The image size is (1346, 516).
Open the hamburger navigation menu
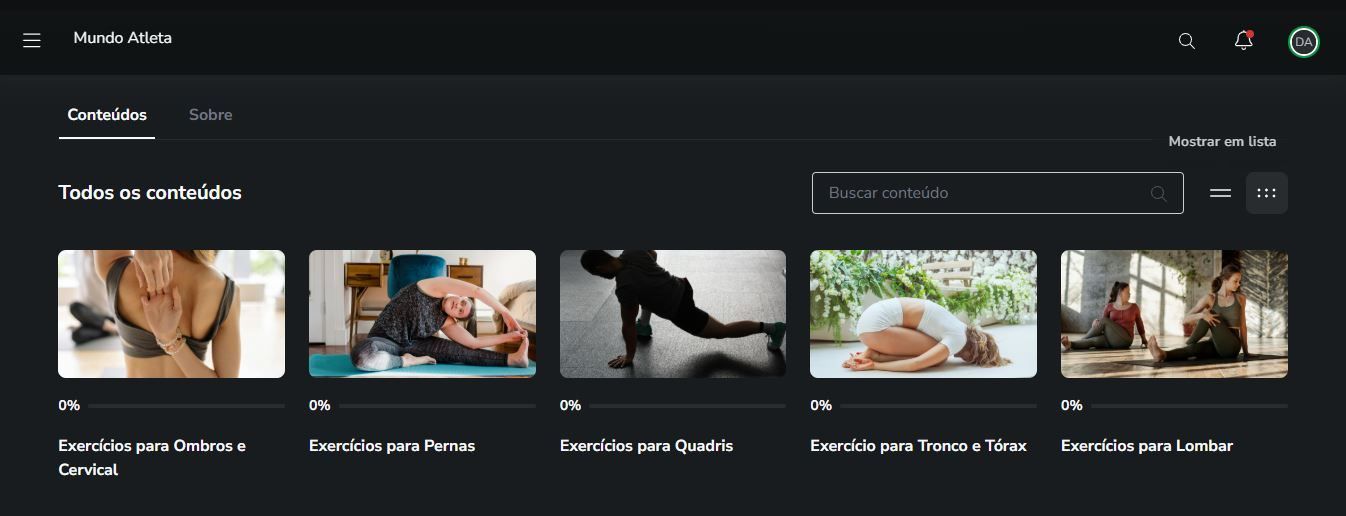[x=32, y=41]
